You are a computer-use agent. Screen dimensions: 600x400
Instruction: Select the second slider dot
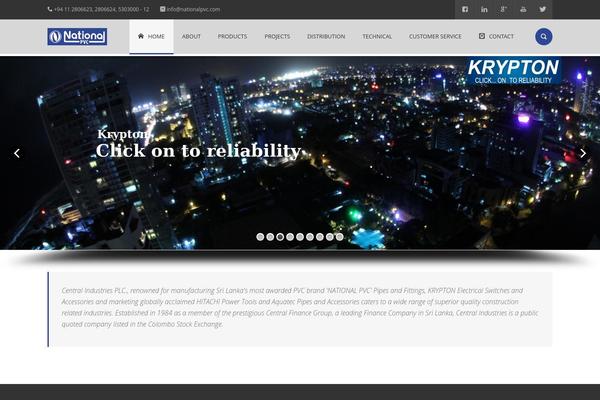pyautogui.click(x=270, y=237)
